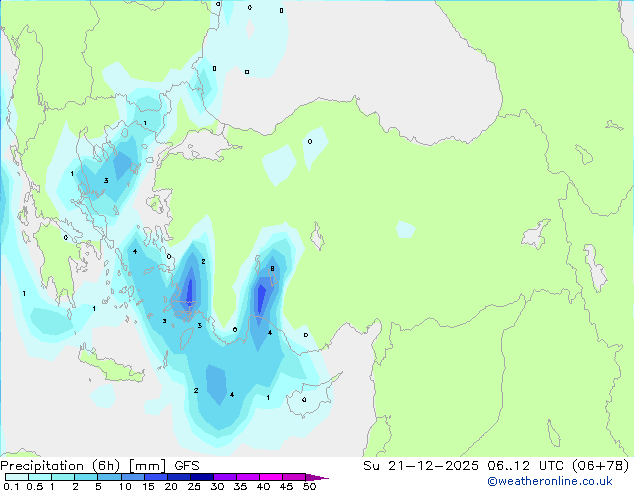Click the 'Su 21-12-2025' date text

pos(421,466)
